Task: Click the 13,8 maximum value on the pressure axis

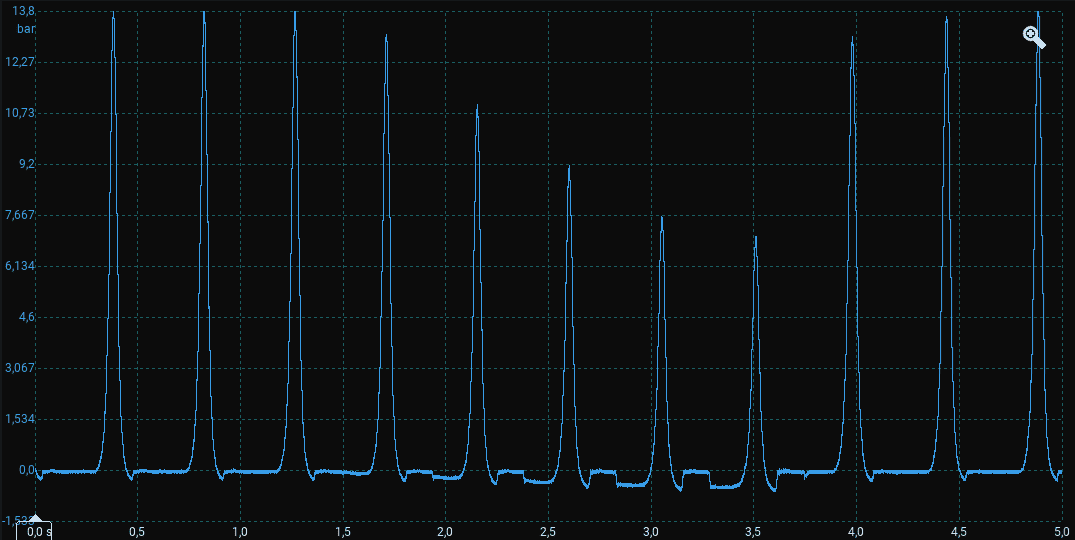Action: 24,11
